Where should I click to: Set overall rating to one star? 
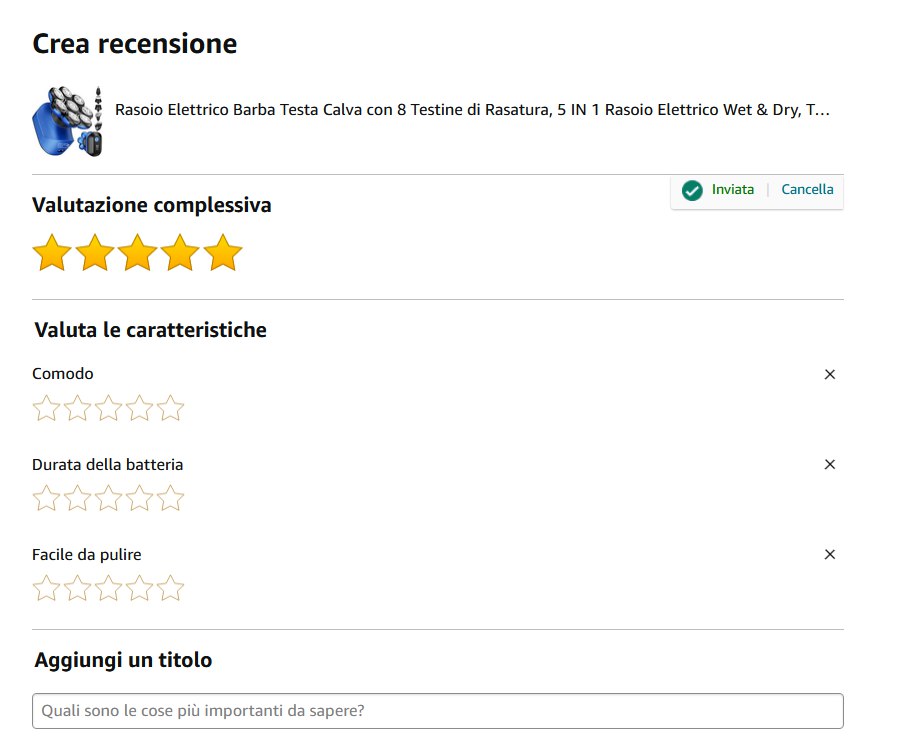click(52, 253)
